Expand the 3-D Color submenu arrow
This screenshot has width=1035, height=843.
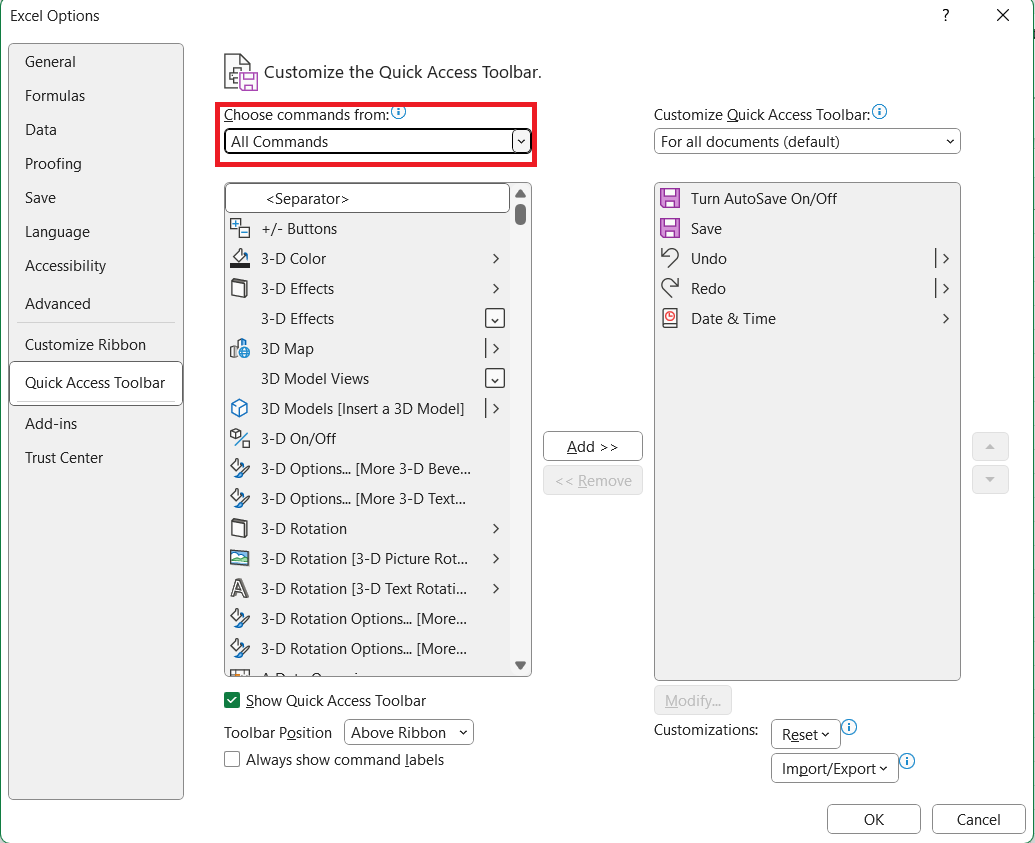tap(496, 258)
